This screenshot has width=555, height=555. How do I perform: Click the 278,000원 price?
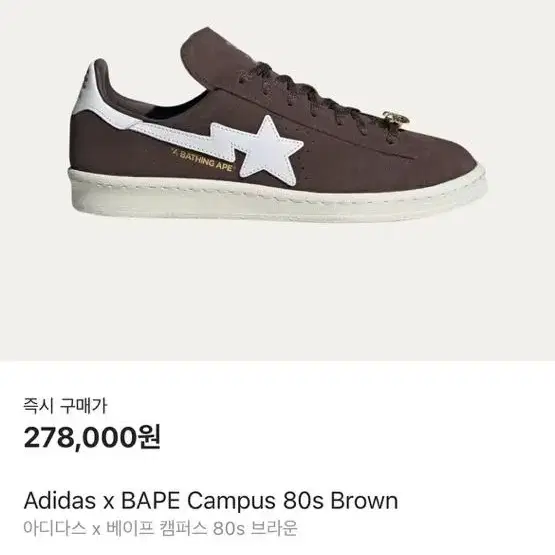(x=92, y=437)
